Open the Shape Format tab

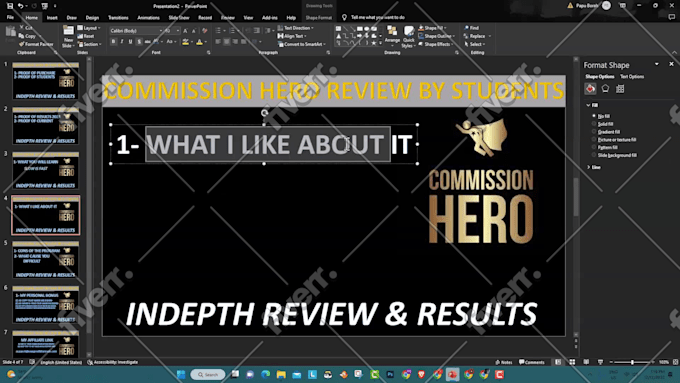point(319,18)
